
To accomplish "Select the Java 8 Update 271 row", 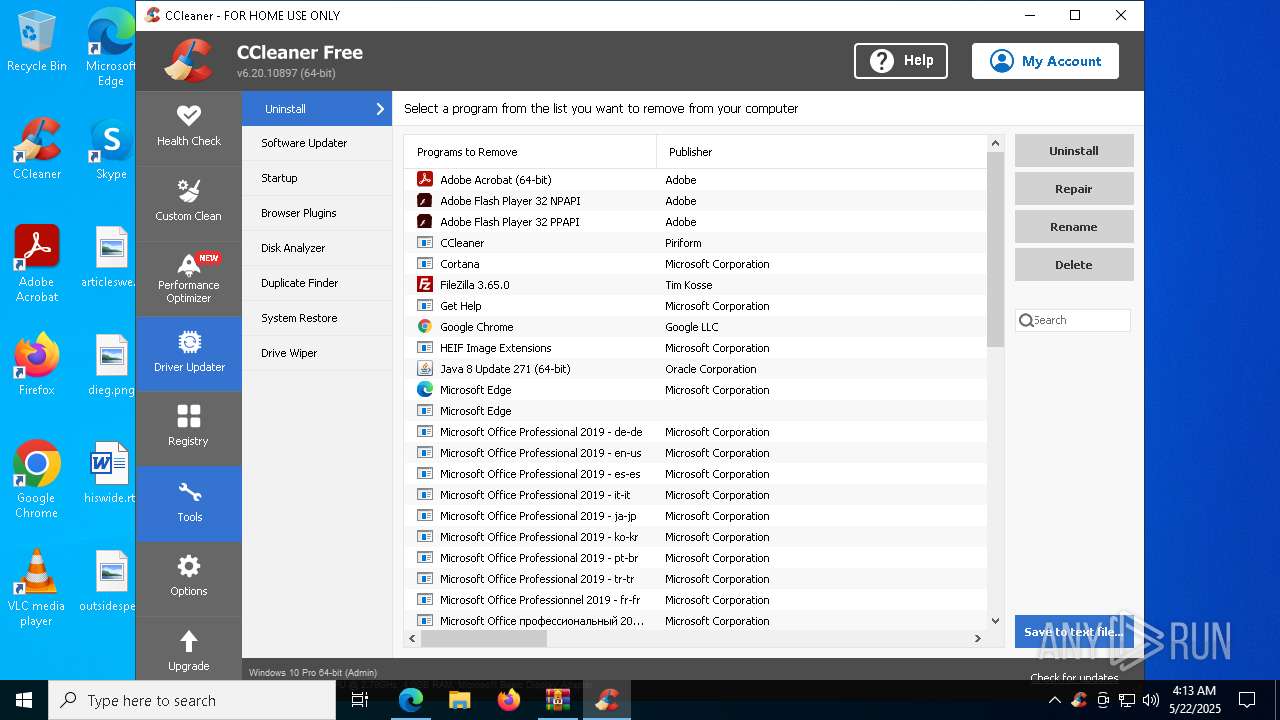I will pyautogui.click(x=695, y=369).
